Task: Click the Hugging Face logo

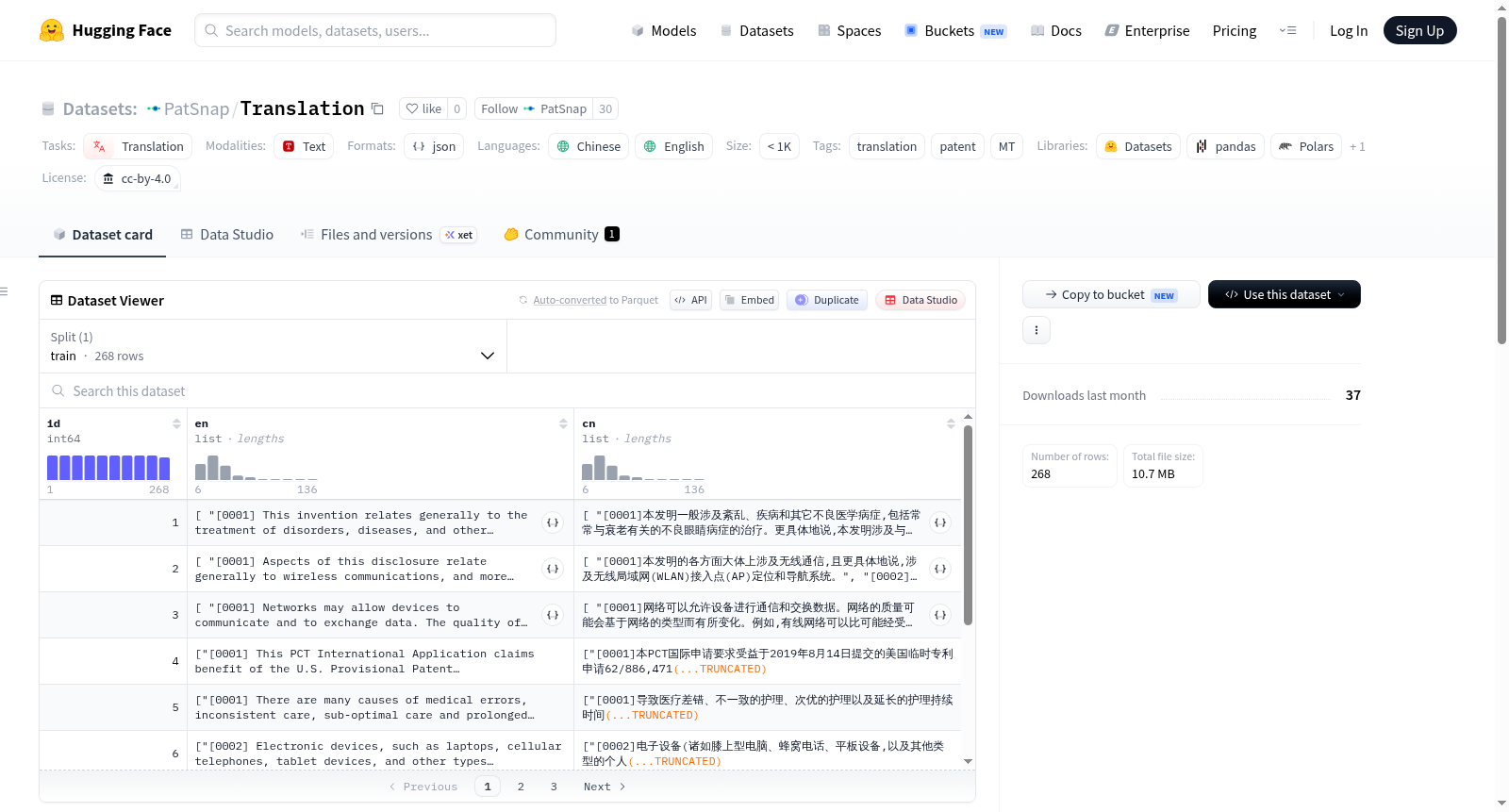Action: tap(105, 30)
